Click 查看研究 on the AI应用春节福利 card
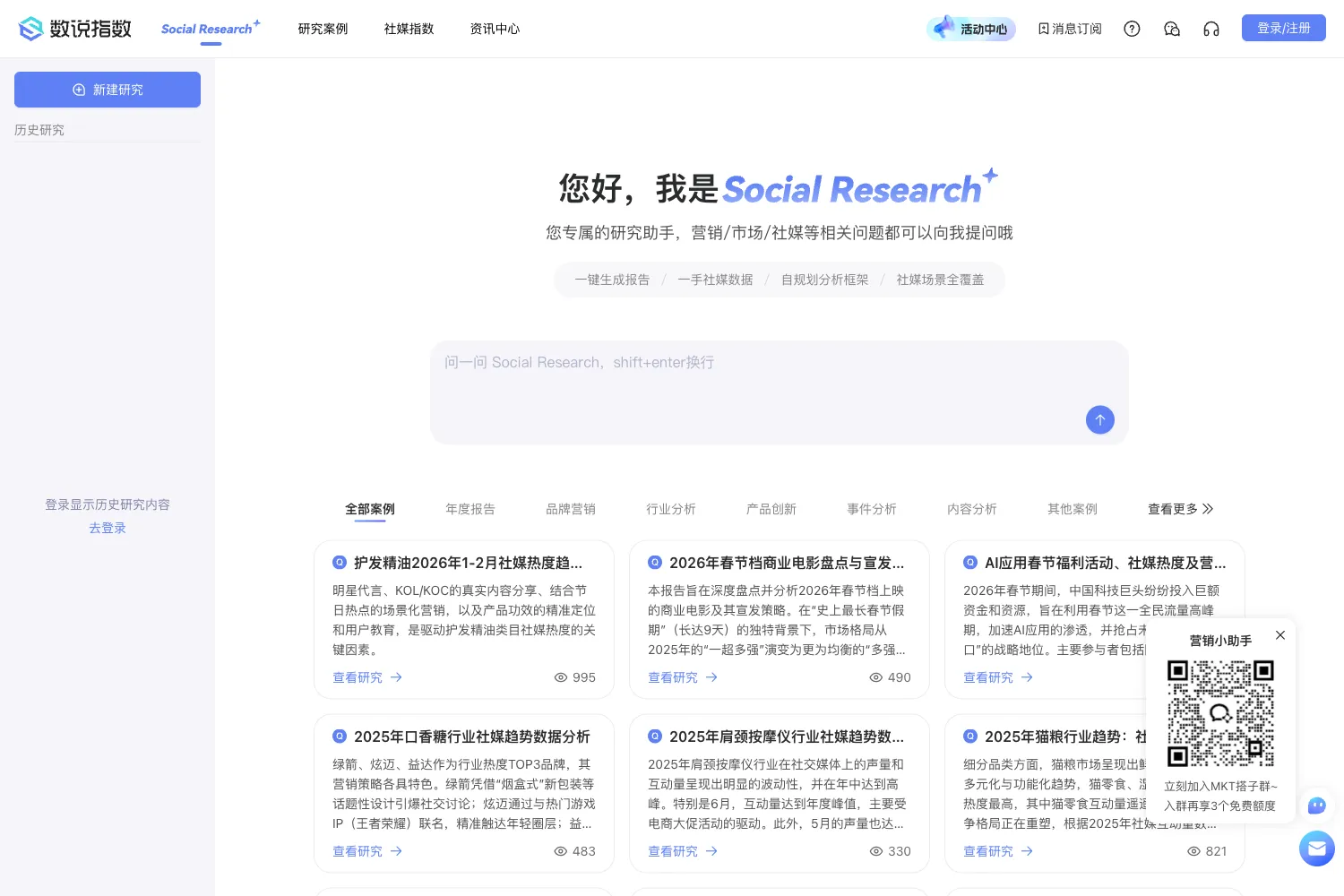The width and height of the screenshot is (1344, 896). (998, 677)
